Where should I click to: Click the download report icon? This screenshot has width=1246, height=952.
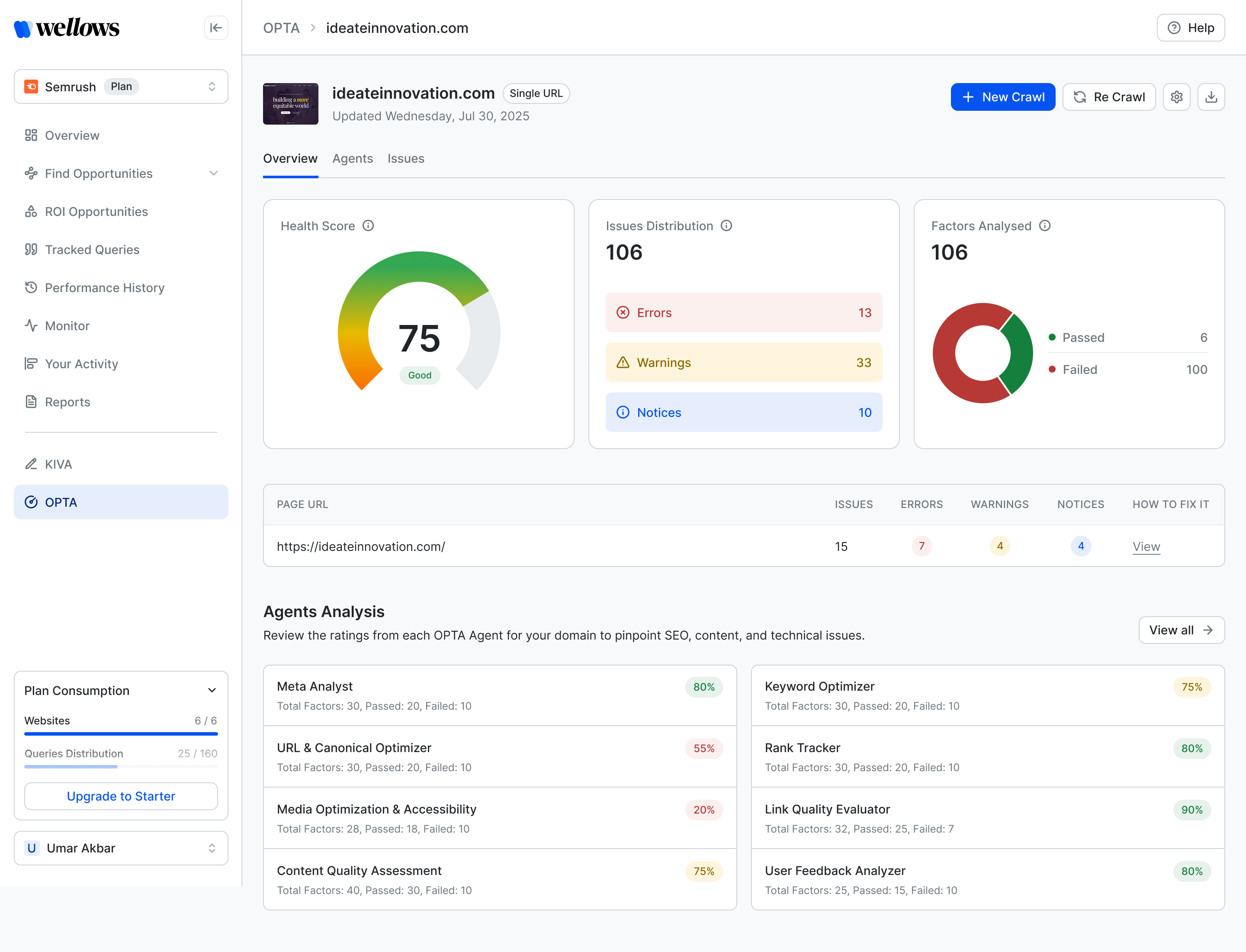pos(1211,97)
